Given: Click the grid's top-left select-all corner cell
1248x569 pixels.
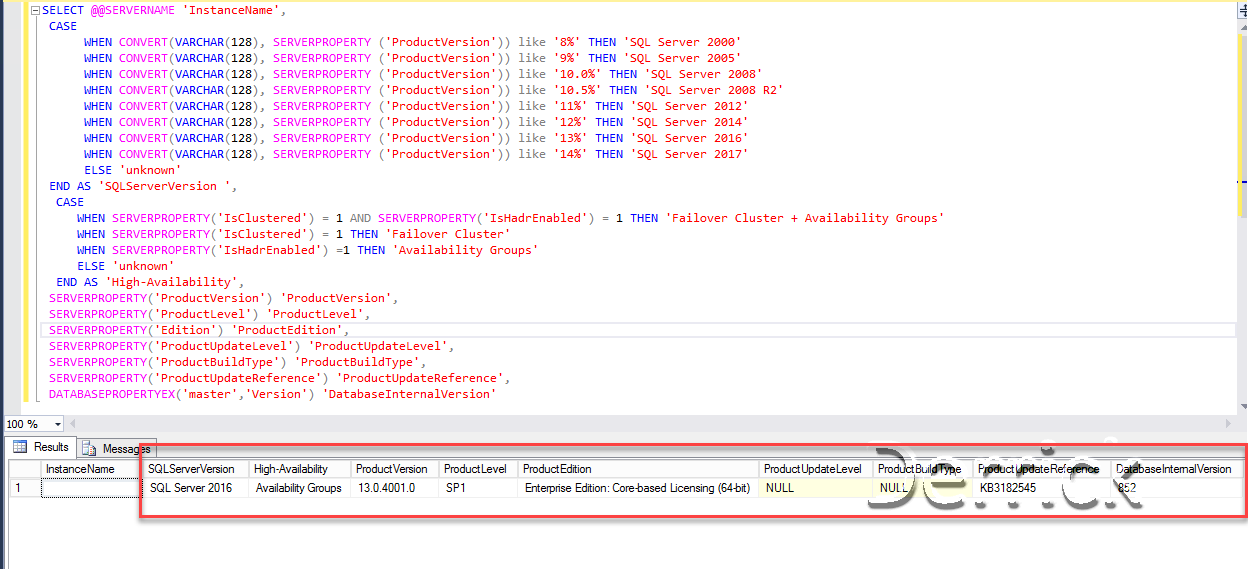Looking at the screenshot, I should [x=24, y=469].
